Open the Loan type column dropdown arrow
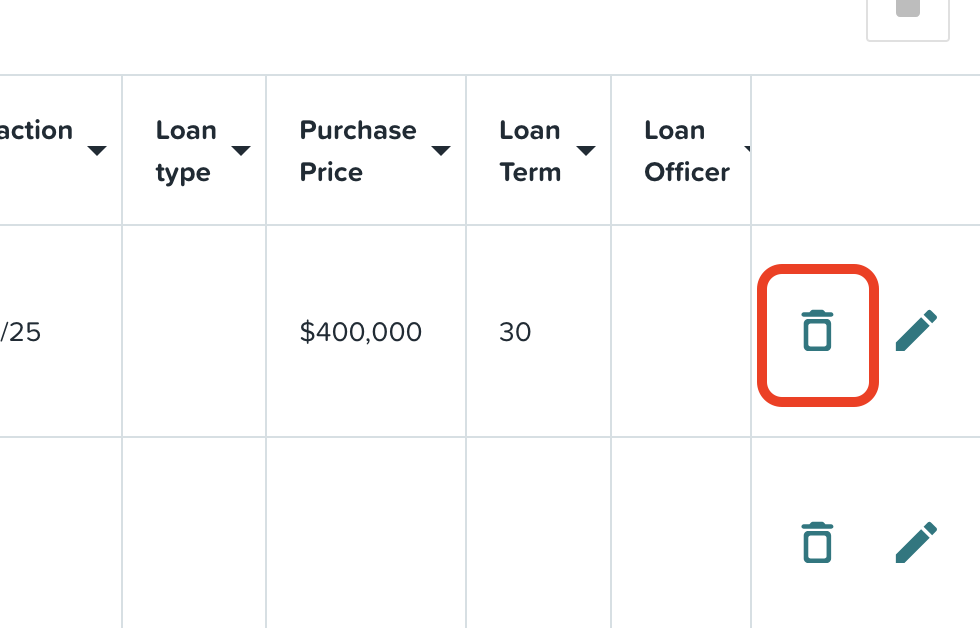The height and width of the screenshot is (628, 980). coord(241,151)
